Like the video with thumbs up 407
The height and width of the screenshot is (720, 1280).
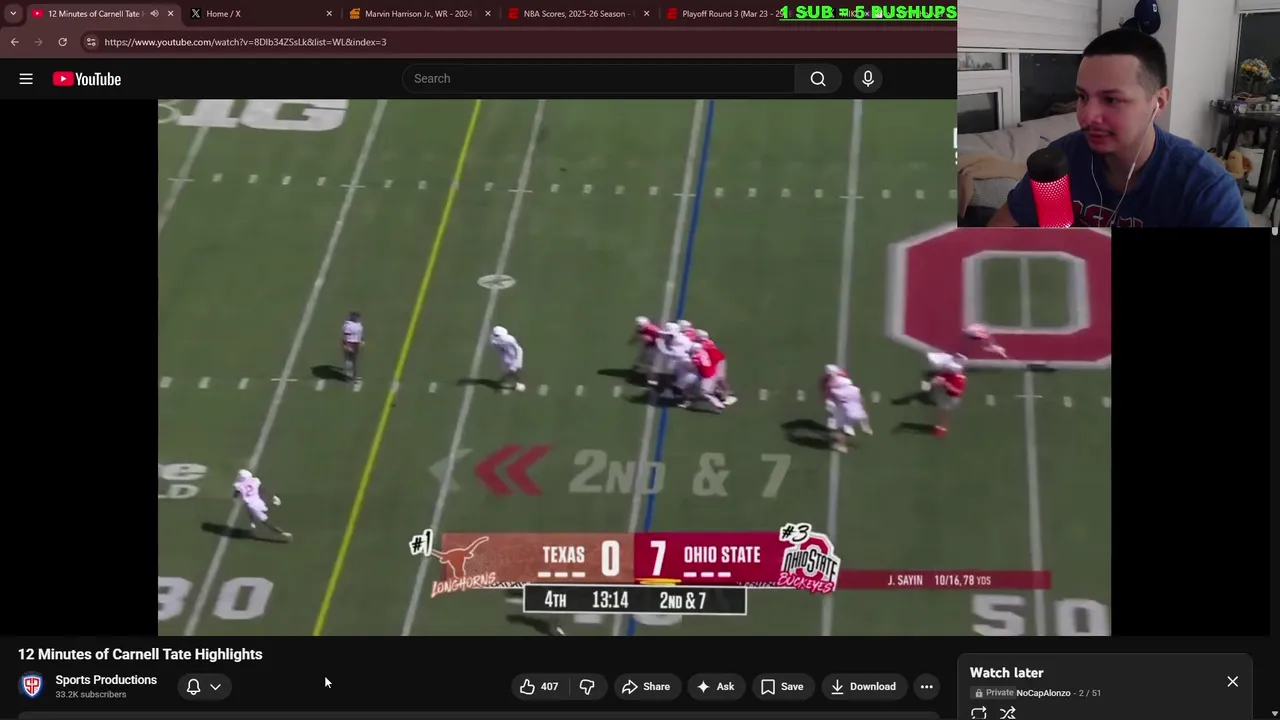pos(538,687)
